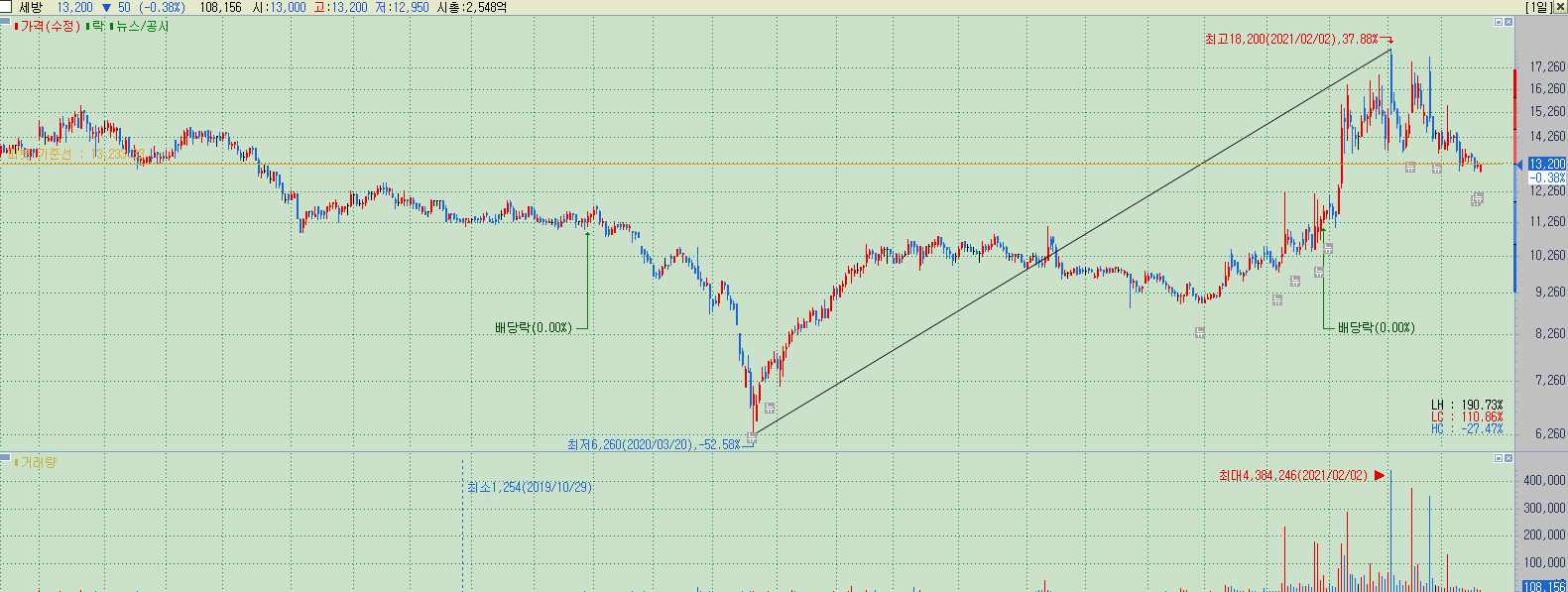
Task: Click the 9,260 price axis label
Action: [1548, 292]
